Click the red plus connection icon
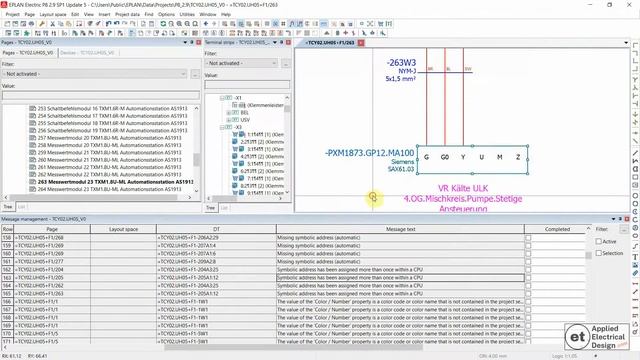Screen dimensions: 640x360 tap(346, 33)
